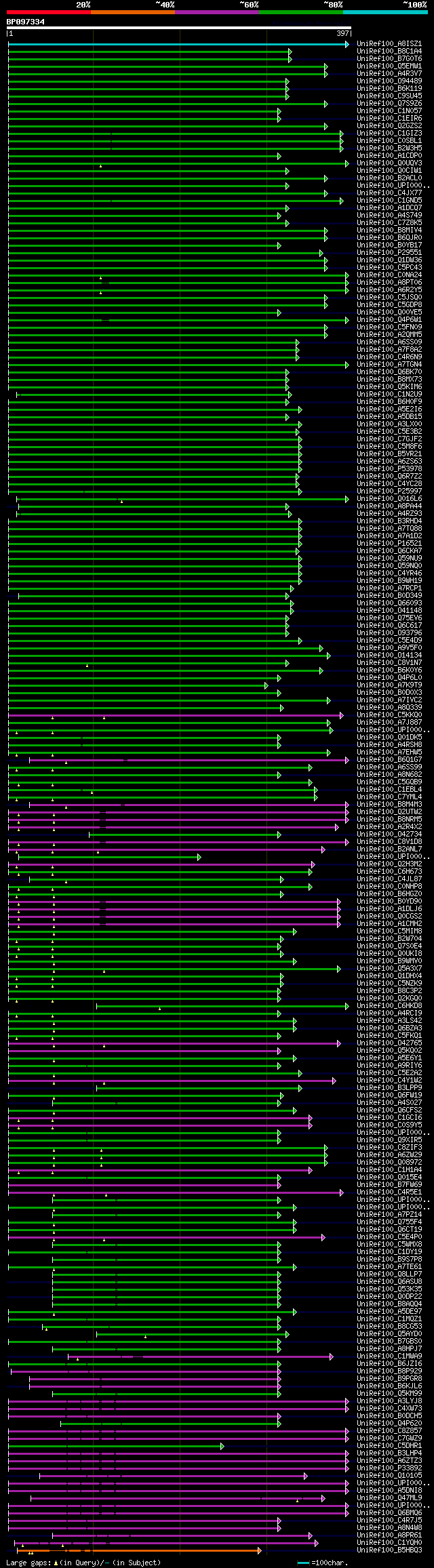
Task: Select the UniRef100_C1EIR6 label
Action: tap(389, 119)
